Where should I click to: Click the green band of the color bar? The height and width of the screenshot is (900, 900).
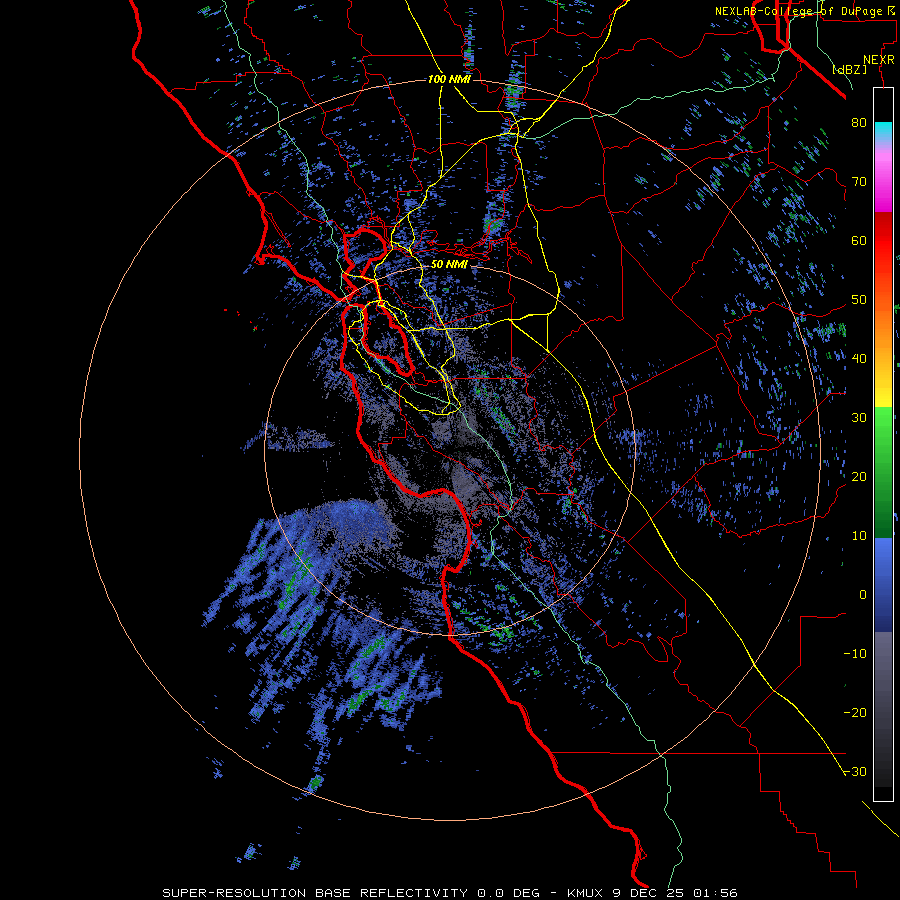click(x=883, y=472)
